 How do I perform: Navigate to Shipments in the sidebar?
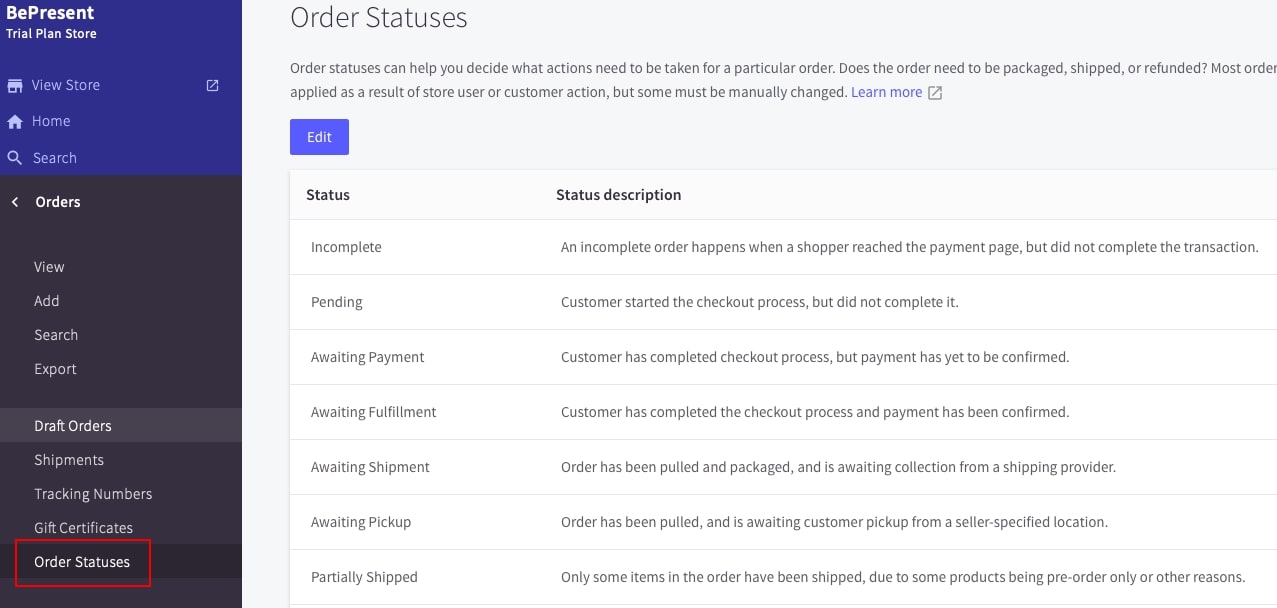click(69, 460)
